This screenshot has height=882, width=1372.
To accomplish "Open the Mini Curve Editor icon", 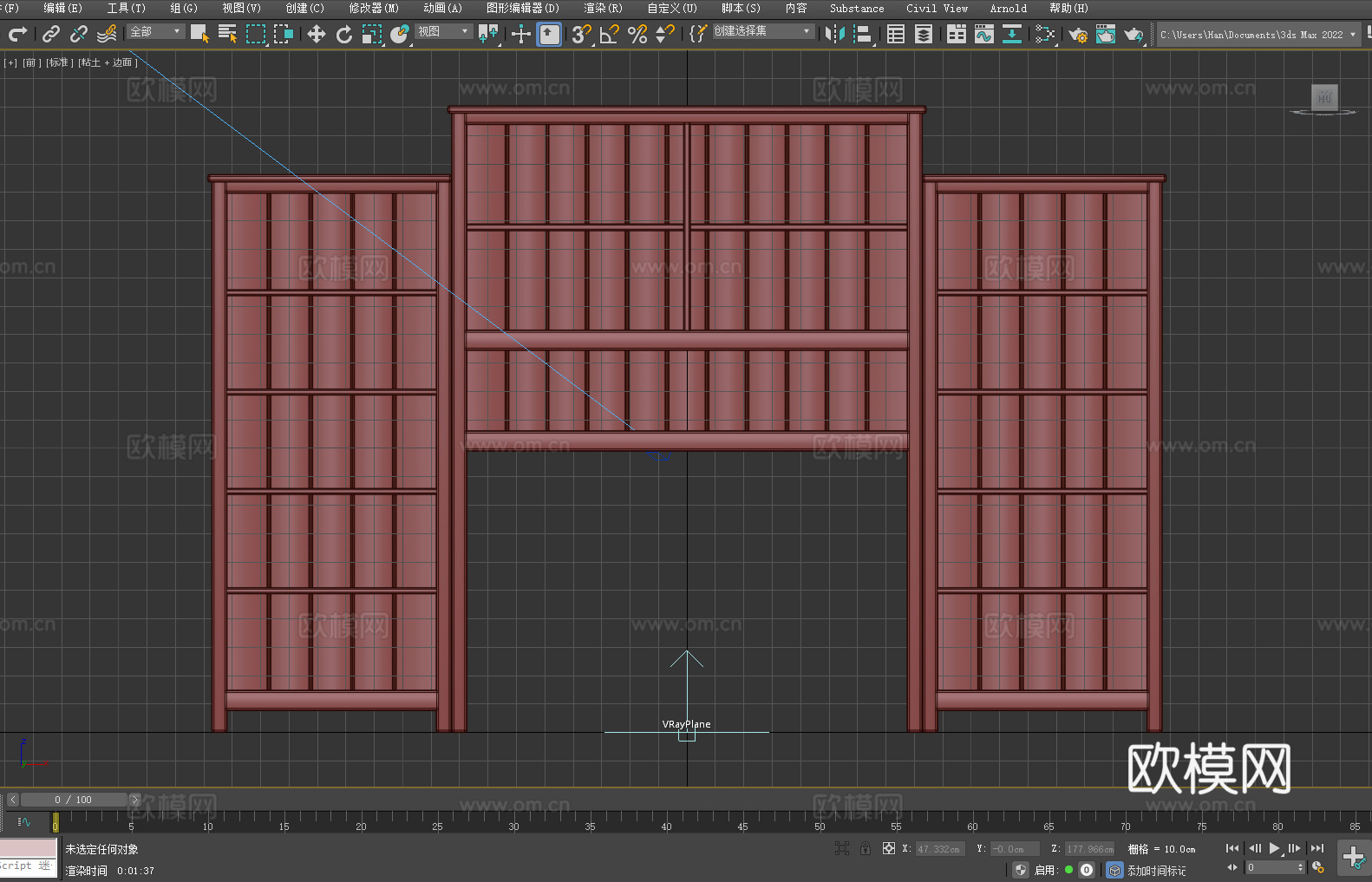I will pyautogui.click(x=24, y=821).
